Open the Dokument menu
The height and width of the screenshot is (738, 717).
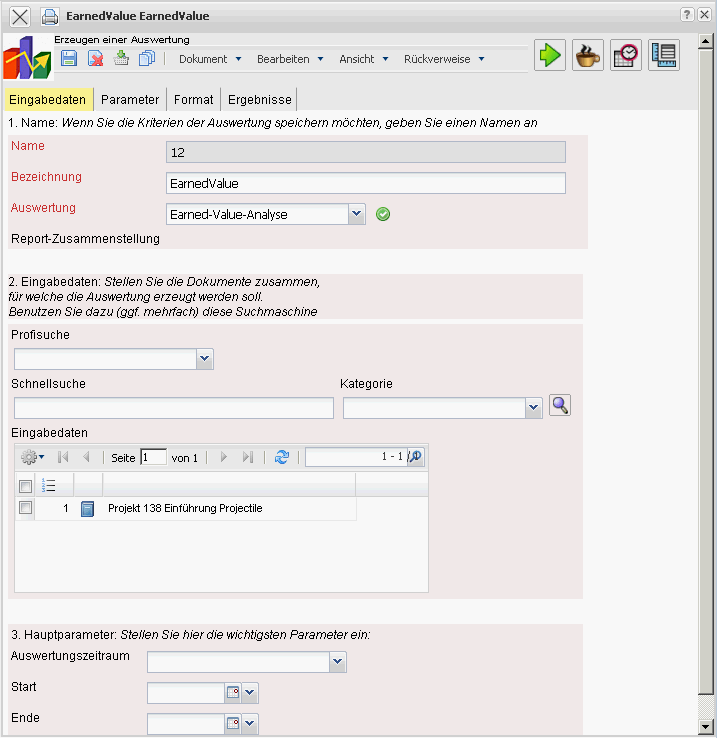[210, 59]
